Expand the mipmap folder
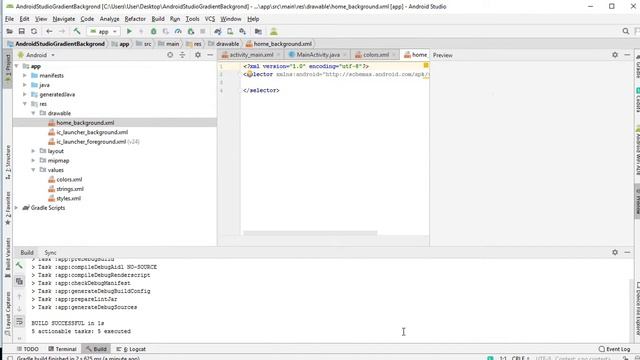 coord(33,160)
